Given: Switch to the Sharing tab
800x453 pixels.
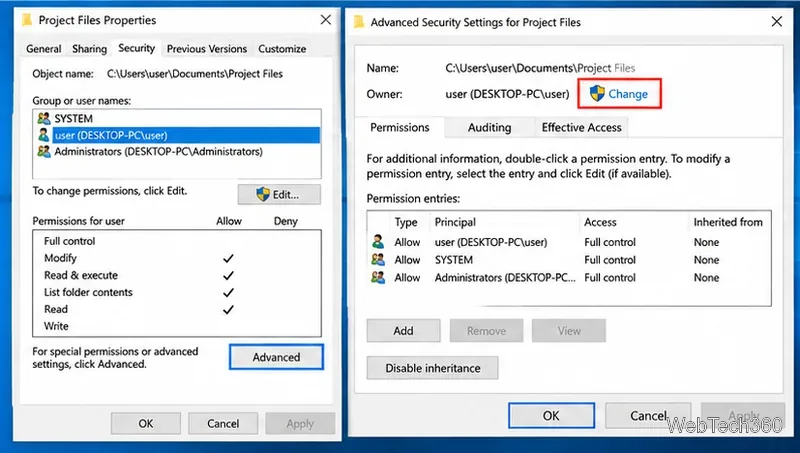Looking at the screenshot, I should click(x=89, y=49).
